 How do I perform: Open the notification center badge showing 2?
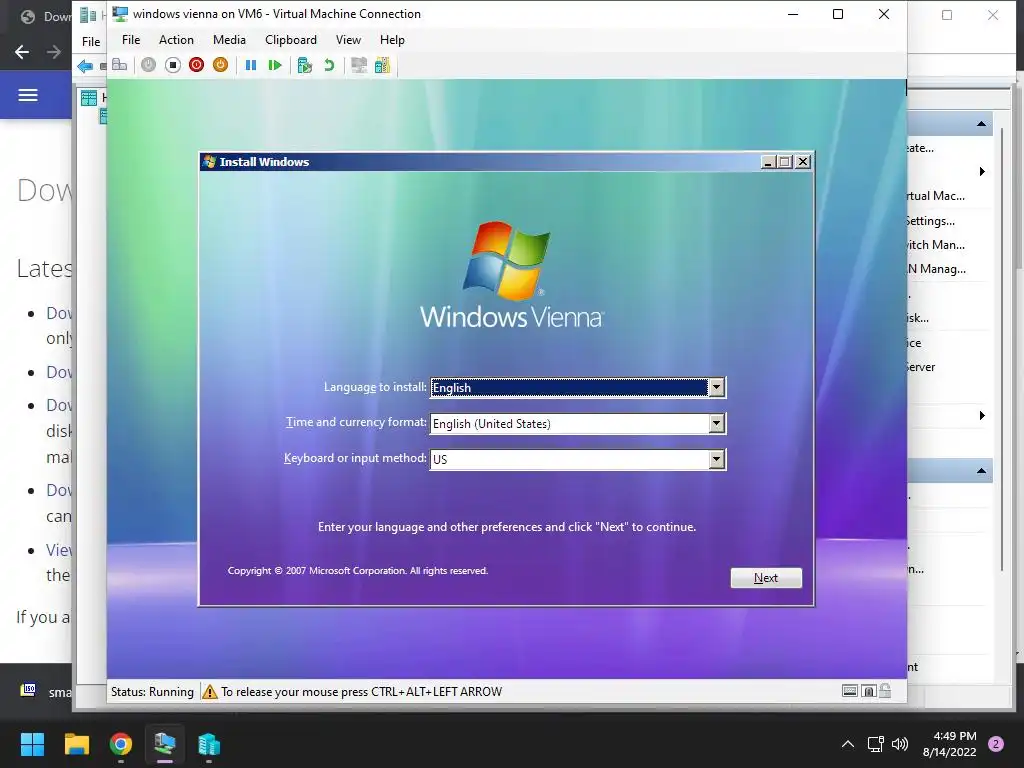[x=996, y=744]
